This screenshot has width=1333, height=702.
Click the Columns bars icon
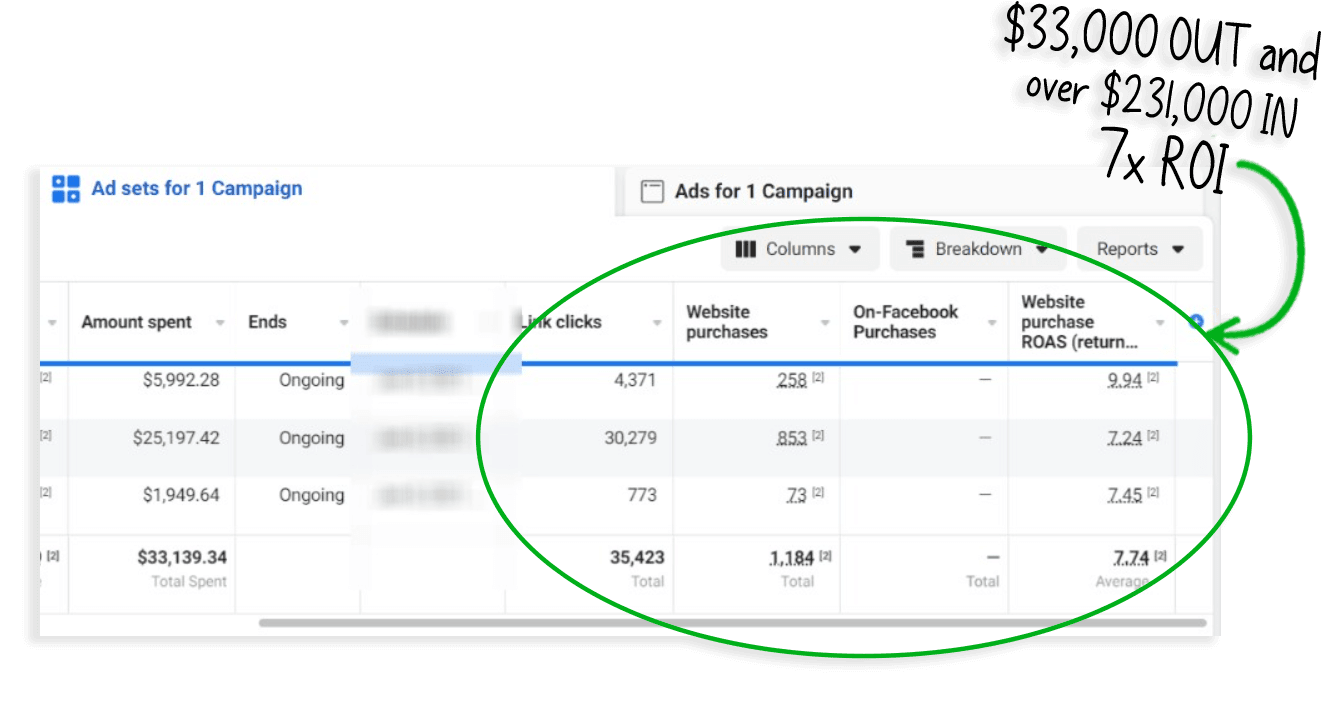pyautogui.click(x=745, y=249)
